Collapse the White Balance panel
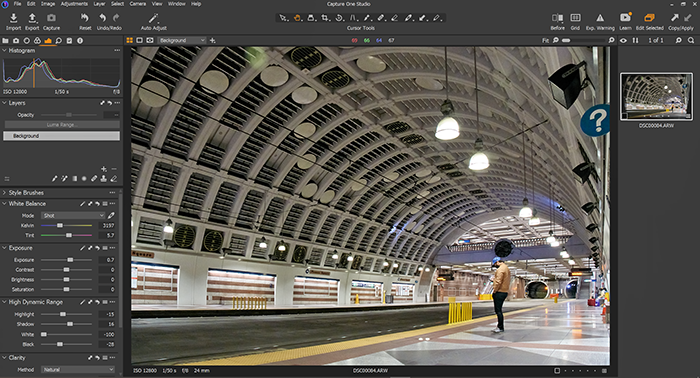 coord(4,204)
